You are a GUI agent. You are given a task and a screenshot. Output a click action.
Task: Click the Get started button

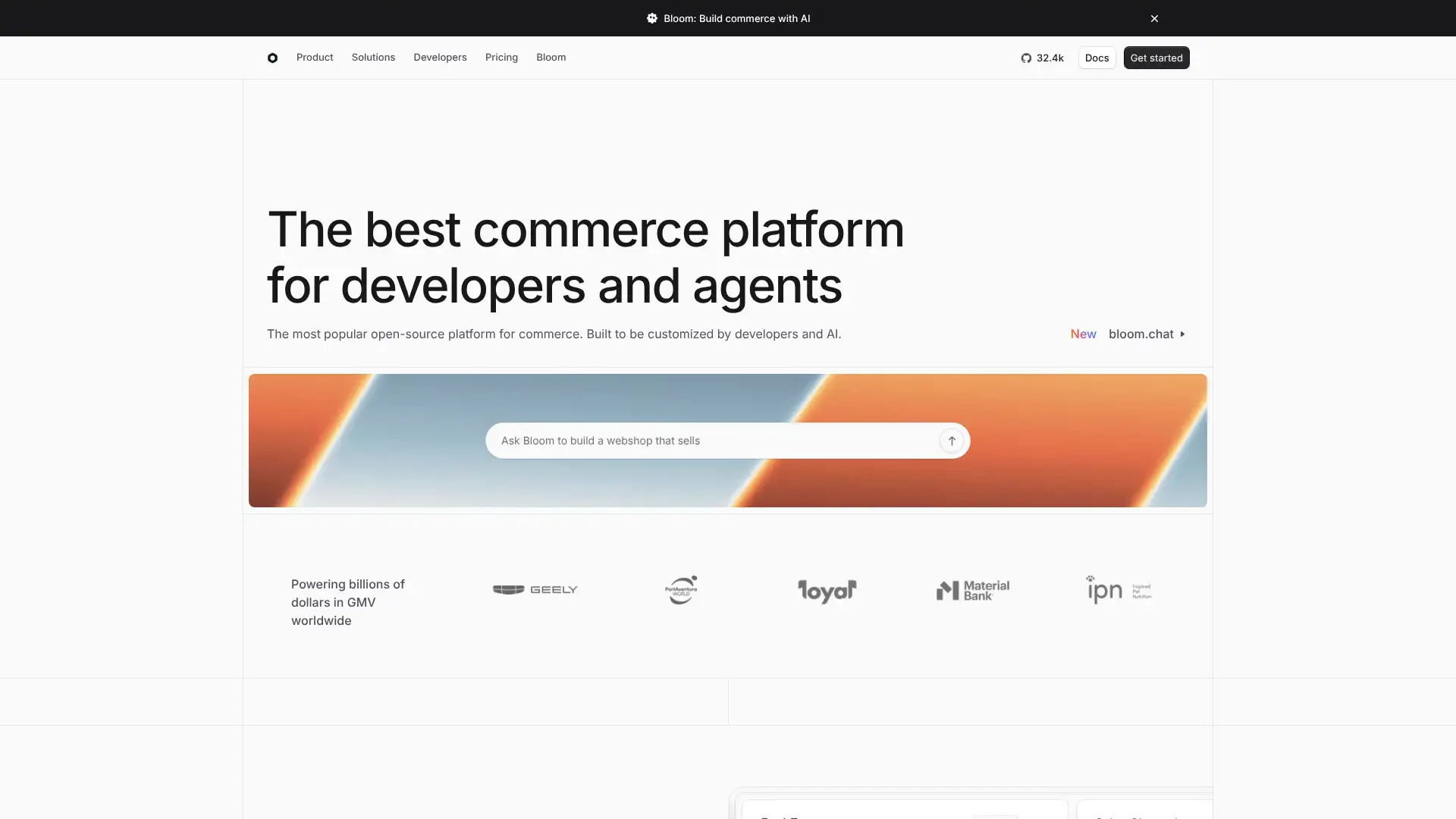[1156, 58]
